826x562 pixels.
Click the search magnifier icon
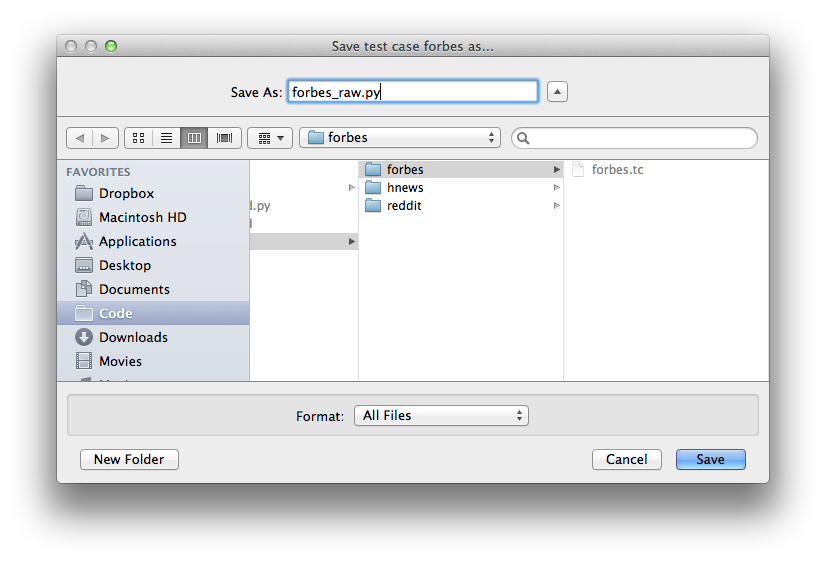pos(523,138)
